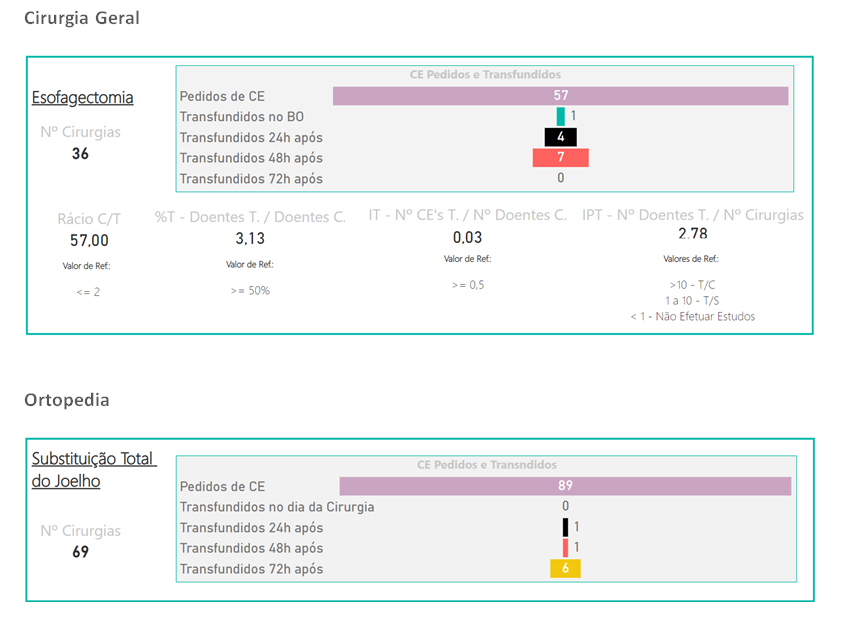Click chart title CE Pedidos e Transfundidos

pos(485,75)
